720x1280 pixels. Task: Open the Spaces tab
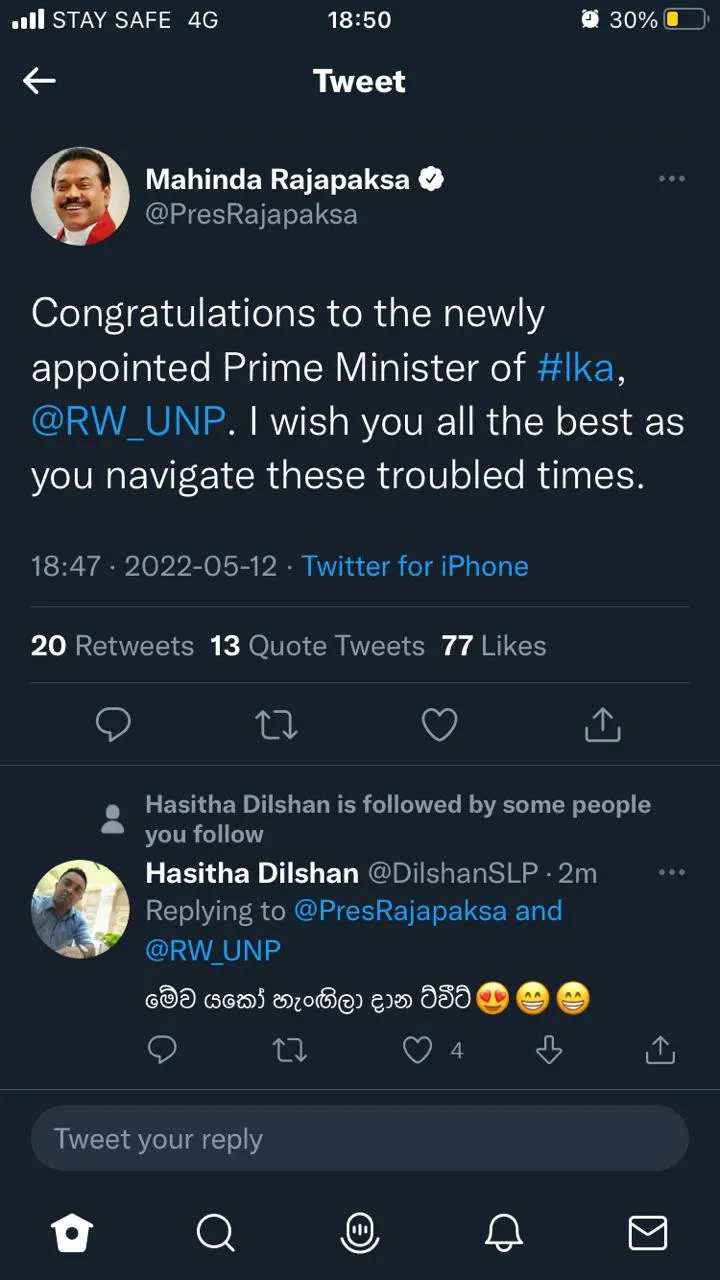(x=359, y=1233)
